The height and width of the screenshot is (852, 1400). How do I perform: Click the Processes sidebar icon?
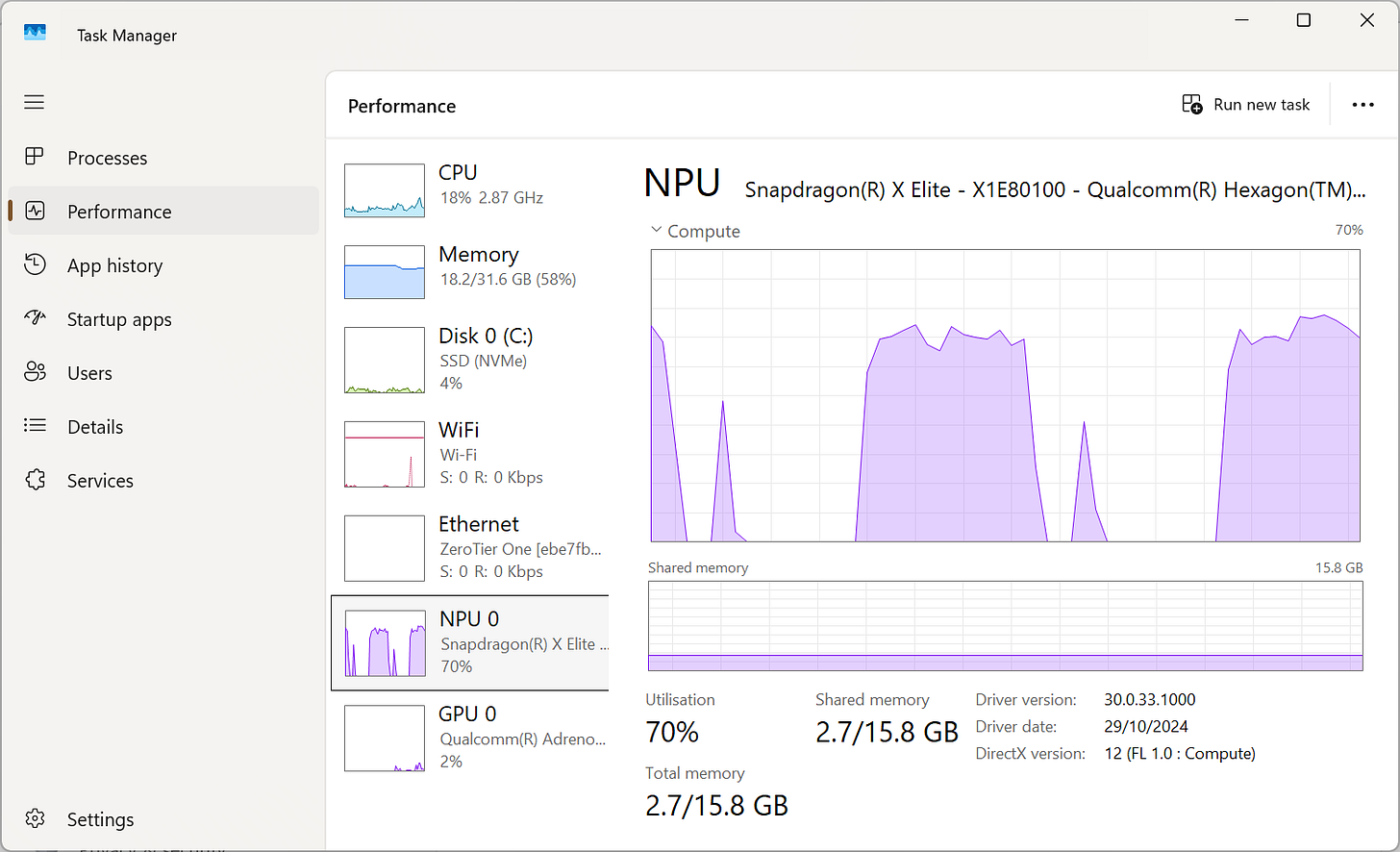(35, 157)
